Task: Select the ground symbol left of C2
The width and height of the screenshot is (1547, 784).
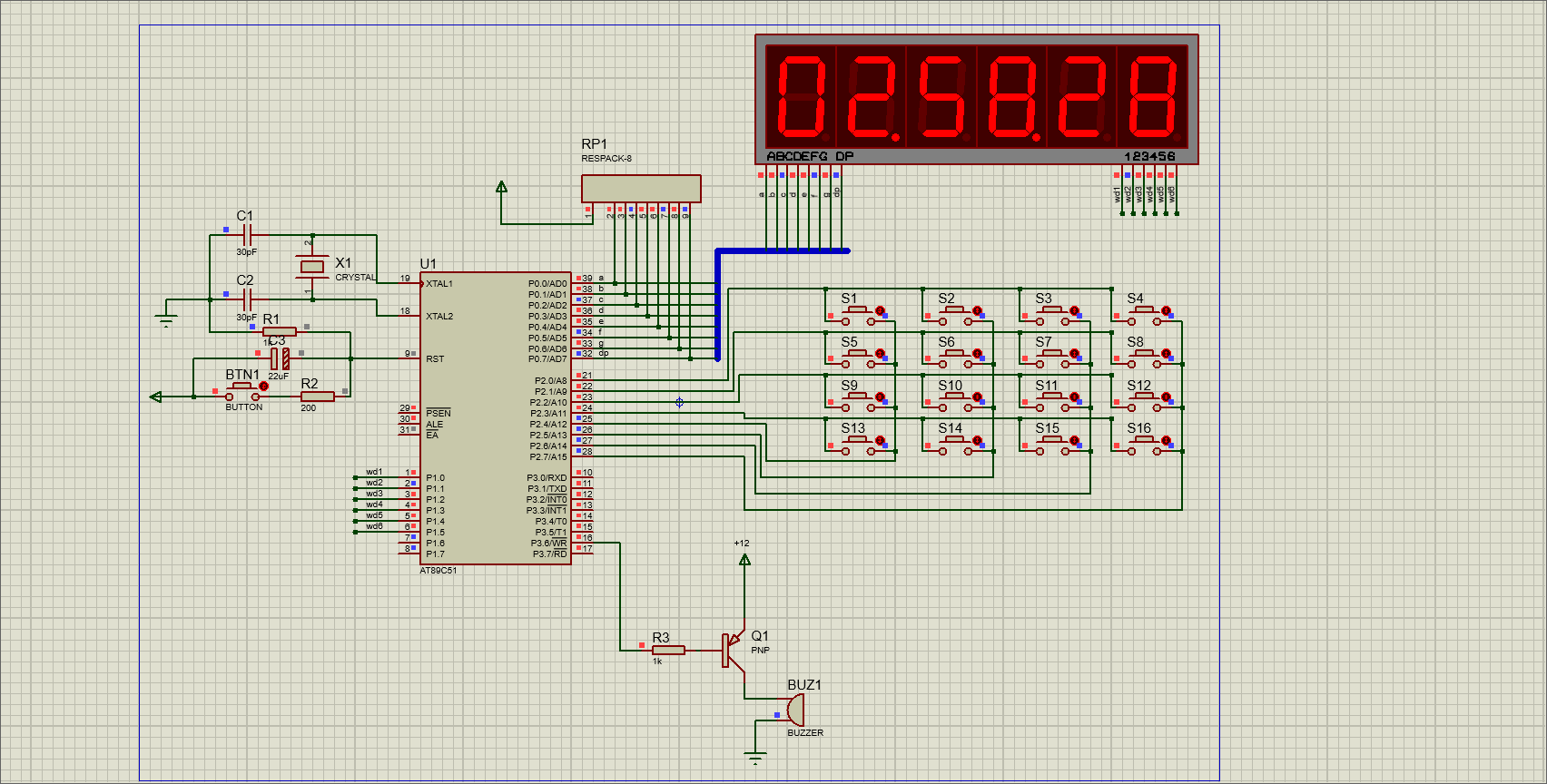Action: coord(165,321)
